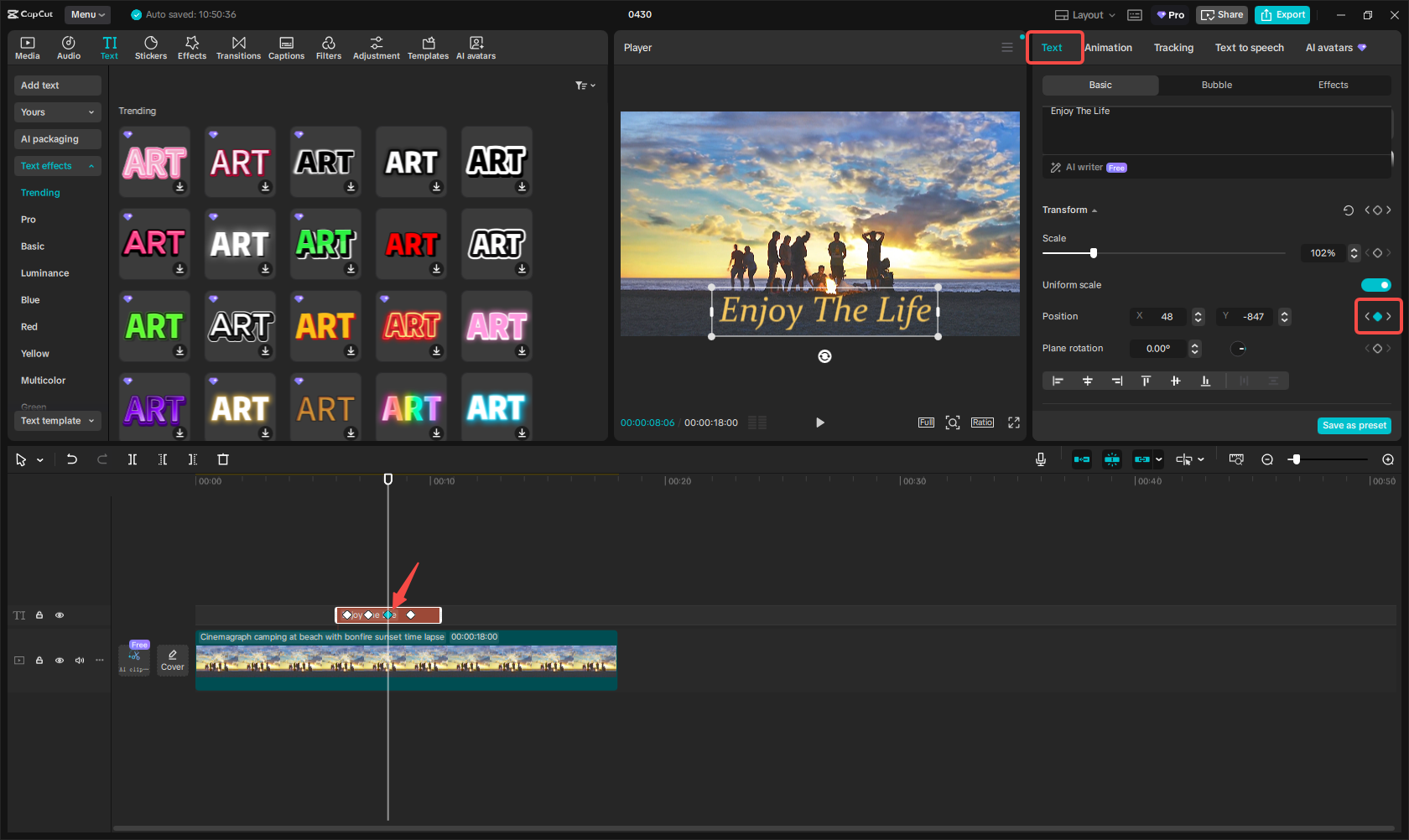Screen dimensions: 1409x840
Task: Click the Undo icon above the timeline
Action: [x=72, y=459]
